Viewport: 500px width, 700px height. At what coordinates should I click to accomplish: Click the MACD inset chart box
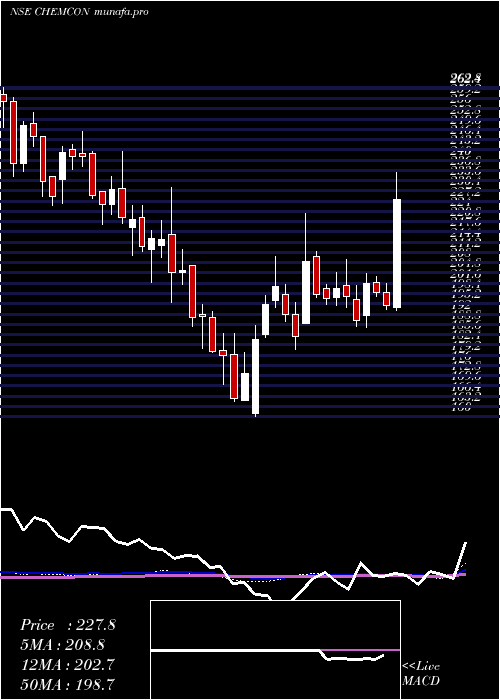click(275, 650)
